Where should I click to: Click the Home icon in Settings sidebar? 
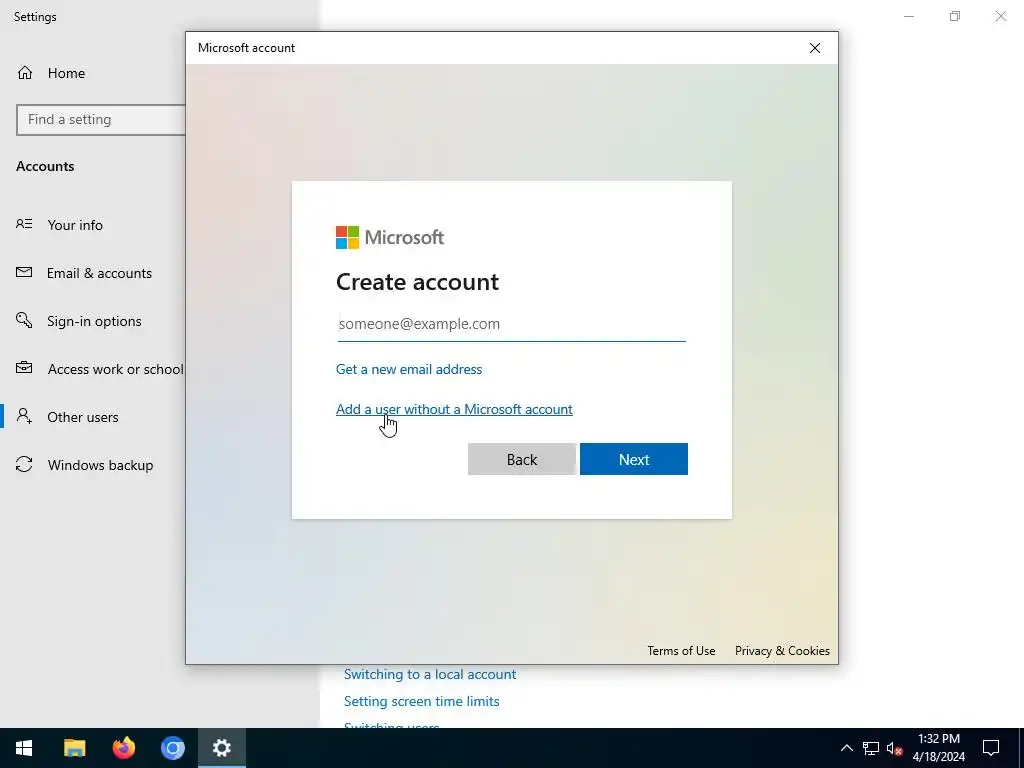(25, 72)
